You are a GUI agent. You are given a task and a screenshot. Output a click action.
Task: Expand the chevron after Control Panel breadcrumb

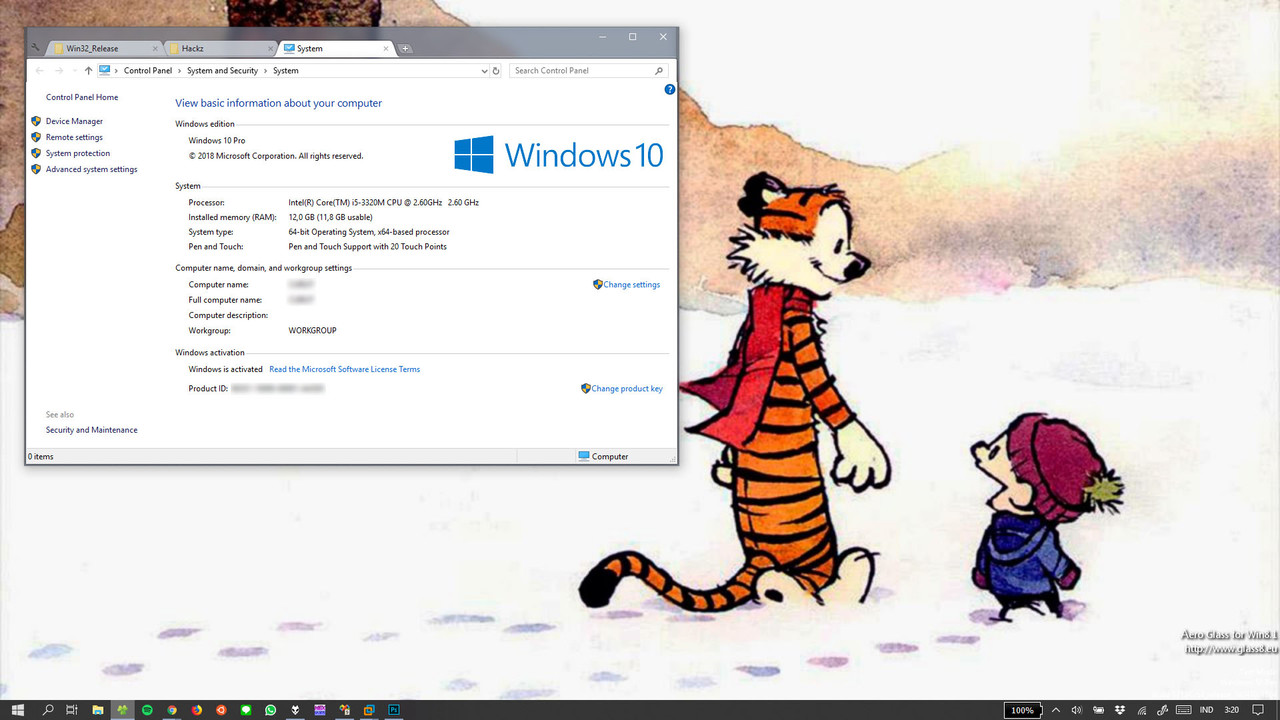tap(180, 71)
